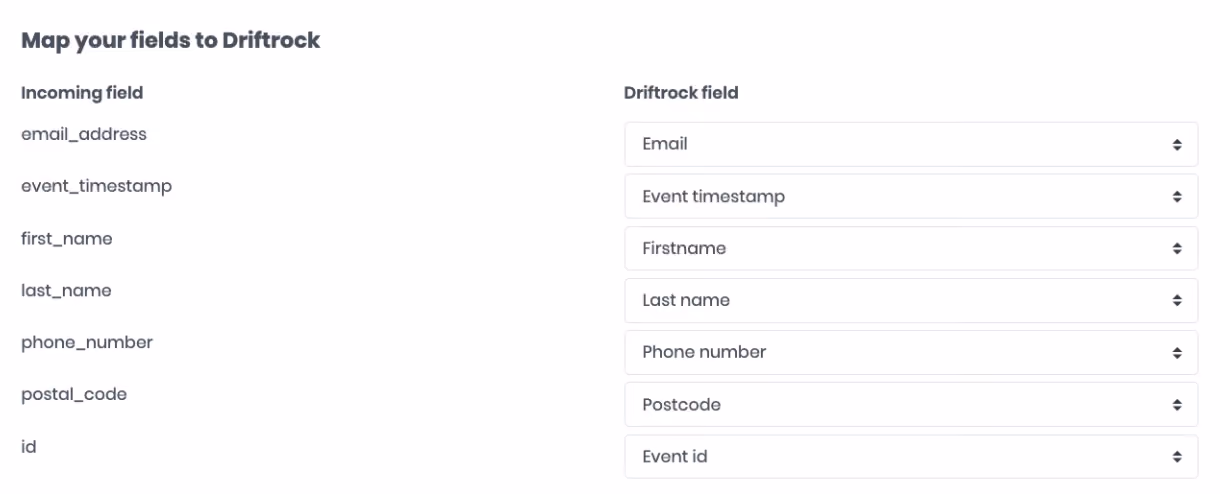Click the arrow icon on Event id select

[x=1177, y=457]
